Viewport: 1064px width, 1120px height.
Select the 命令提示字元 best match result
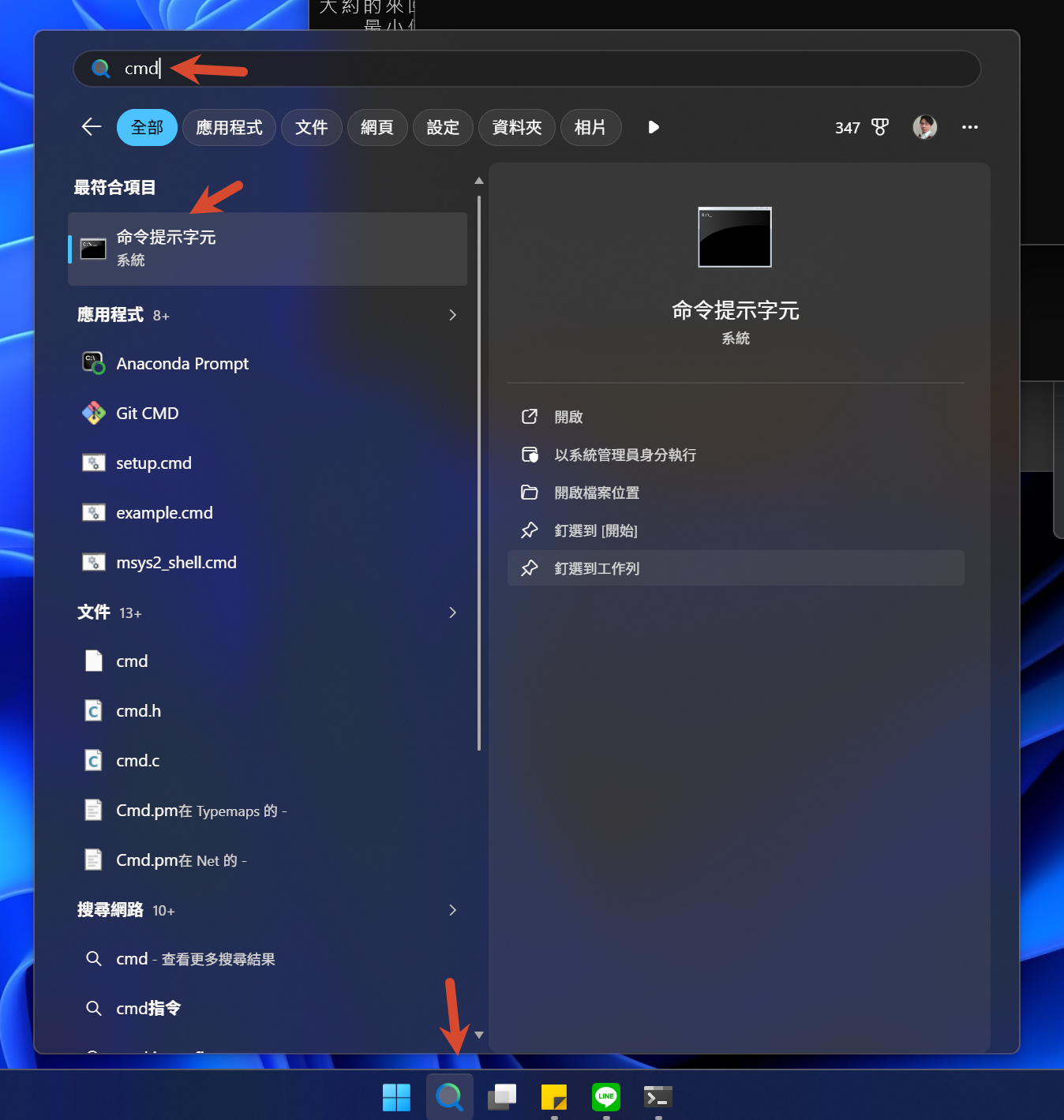pos(268,249)
